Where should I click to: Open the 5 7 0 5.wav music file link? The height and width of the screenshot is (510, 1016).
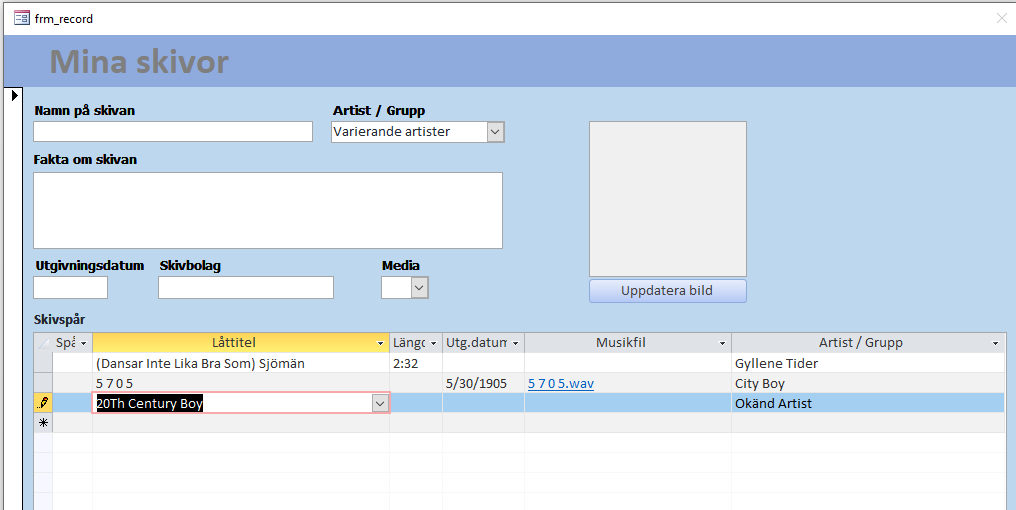pyautogui.click(x=561, y=384)
